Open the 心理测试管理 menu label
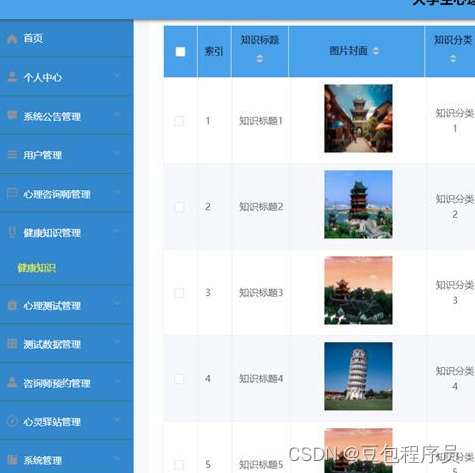This screenshot has height=473, width=475. tap(52, 306)
